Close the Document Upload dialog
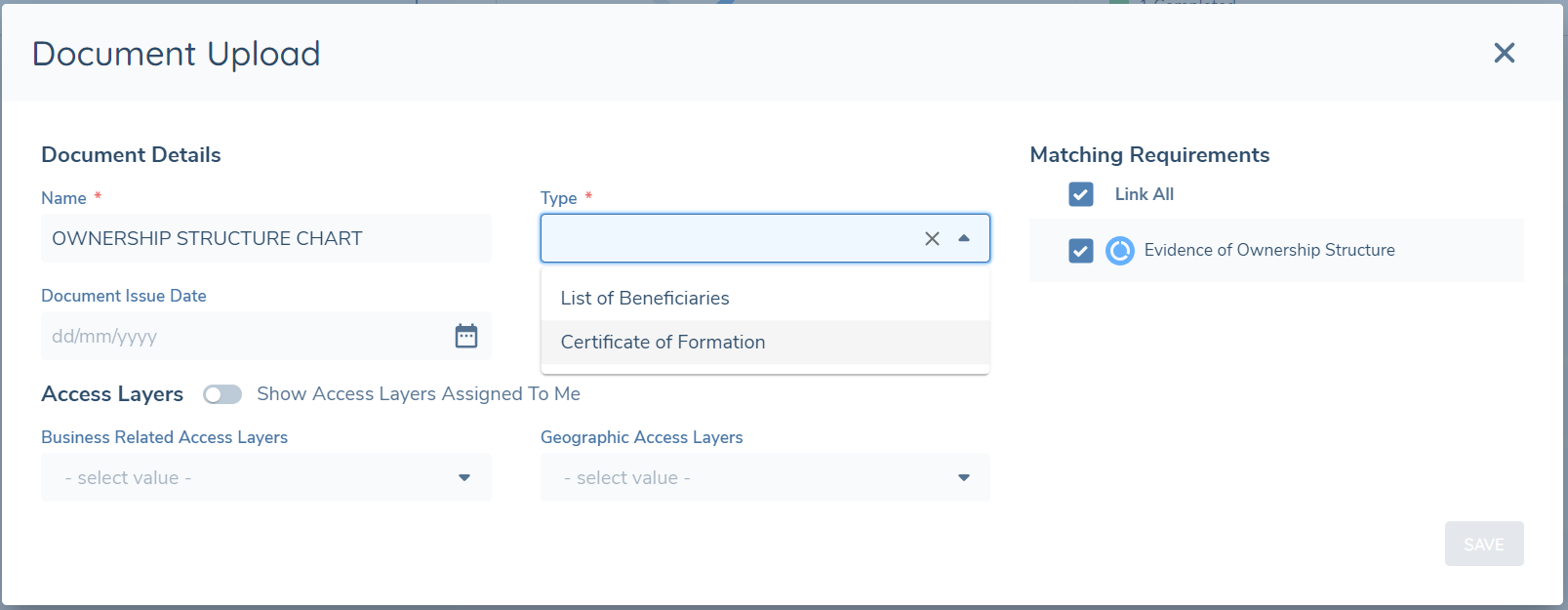This screenshot has width=1568, height=610. coord(1504,53)
